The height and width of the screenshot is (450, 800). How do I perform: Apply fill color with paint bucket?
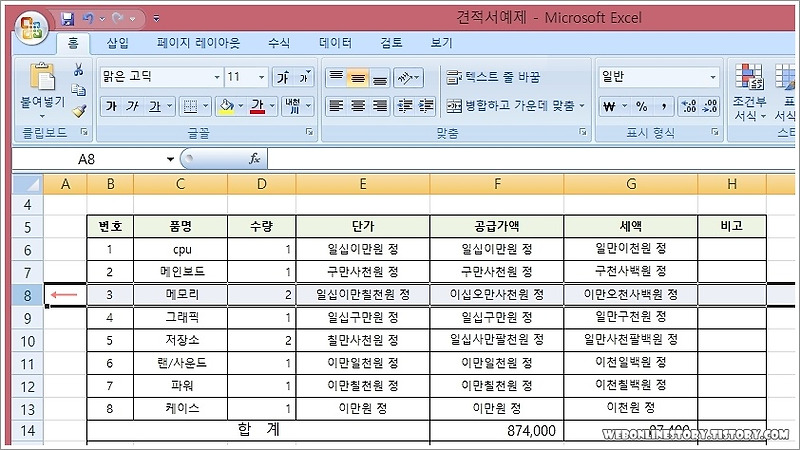(226, 106)
